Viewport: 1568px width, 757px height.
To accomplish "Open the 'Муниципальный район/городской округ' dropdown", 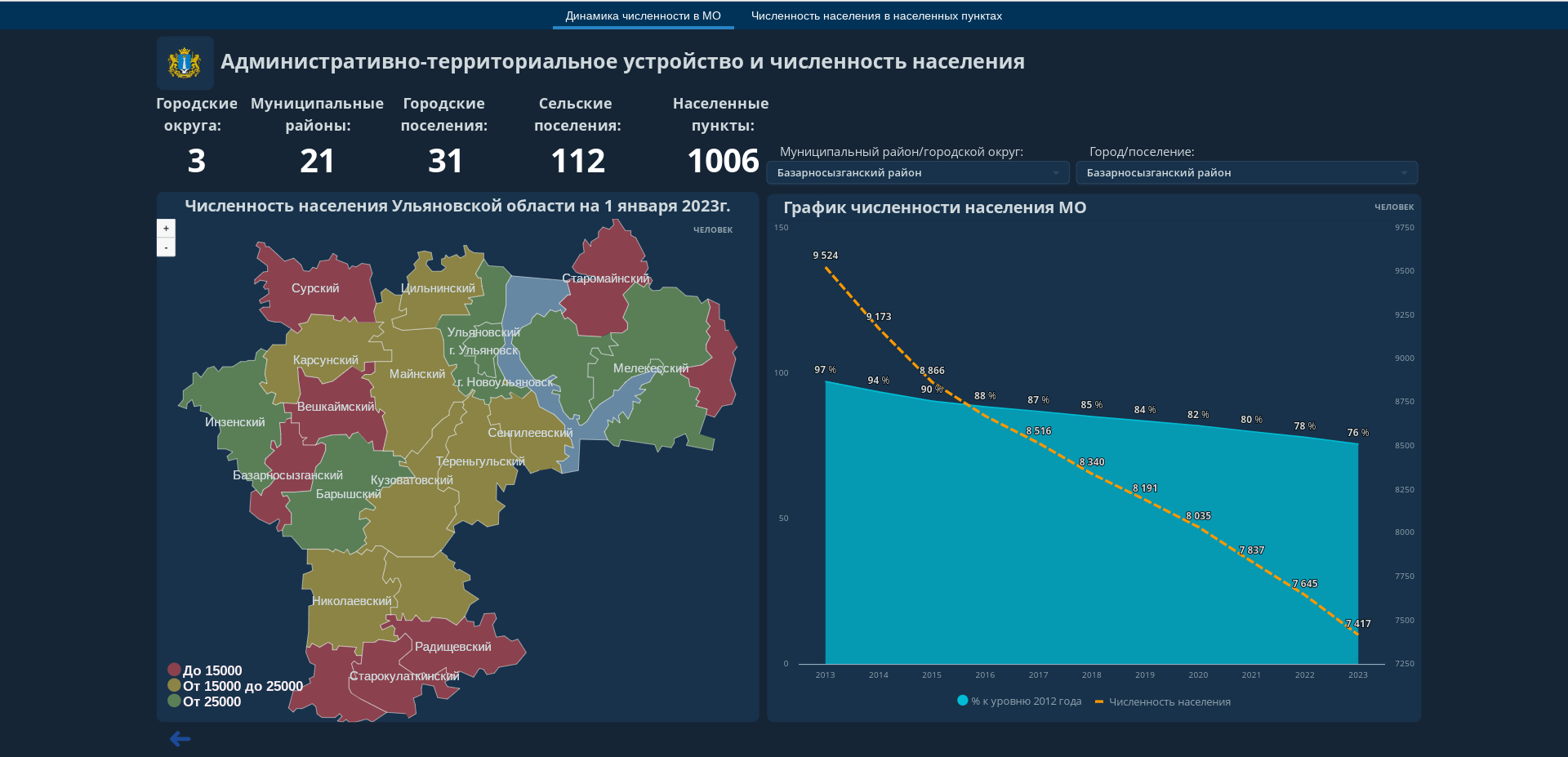I will [x=917, y=172].
